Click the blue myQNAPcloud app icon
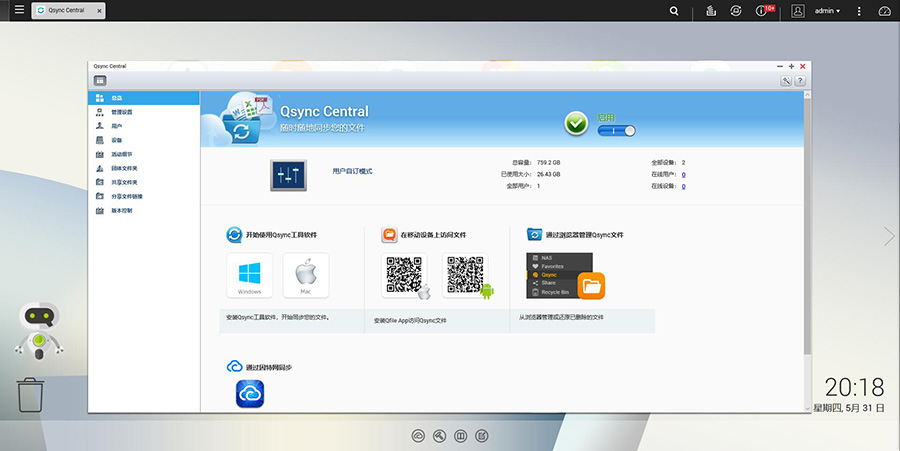900x451 pixels. [249, 394]
